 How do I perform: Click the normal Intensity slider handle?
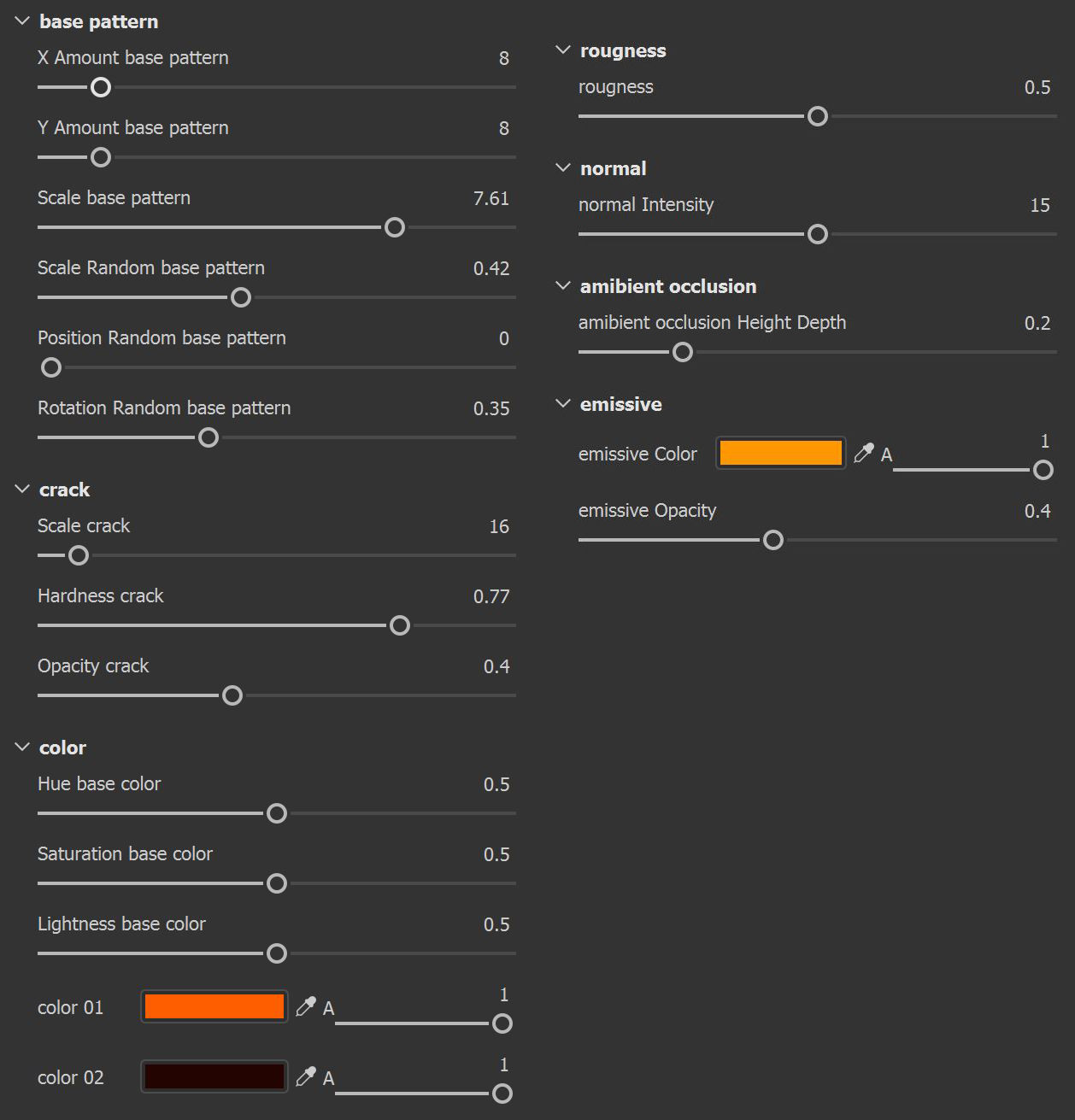[x=818, y=235]
